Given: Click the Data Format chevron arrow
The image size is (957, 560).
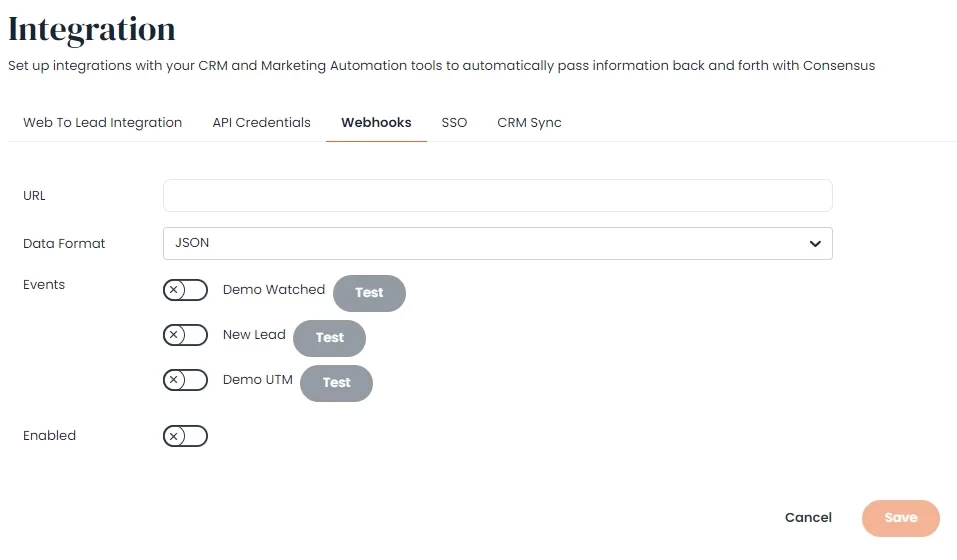Looking at the screenshot, I should [815, 243].
